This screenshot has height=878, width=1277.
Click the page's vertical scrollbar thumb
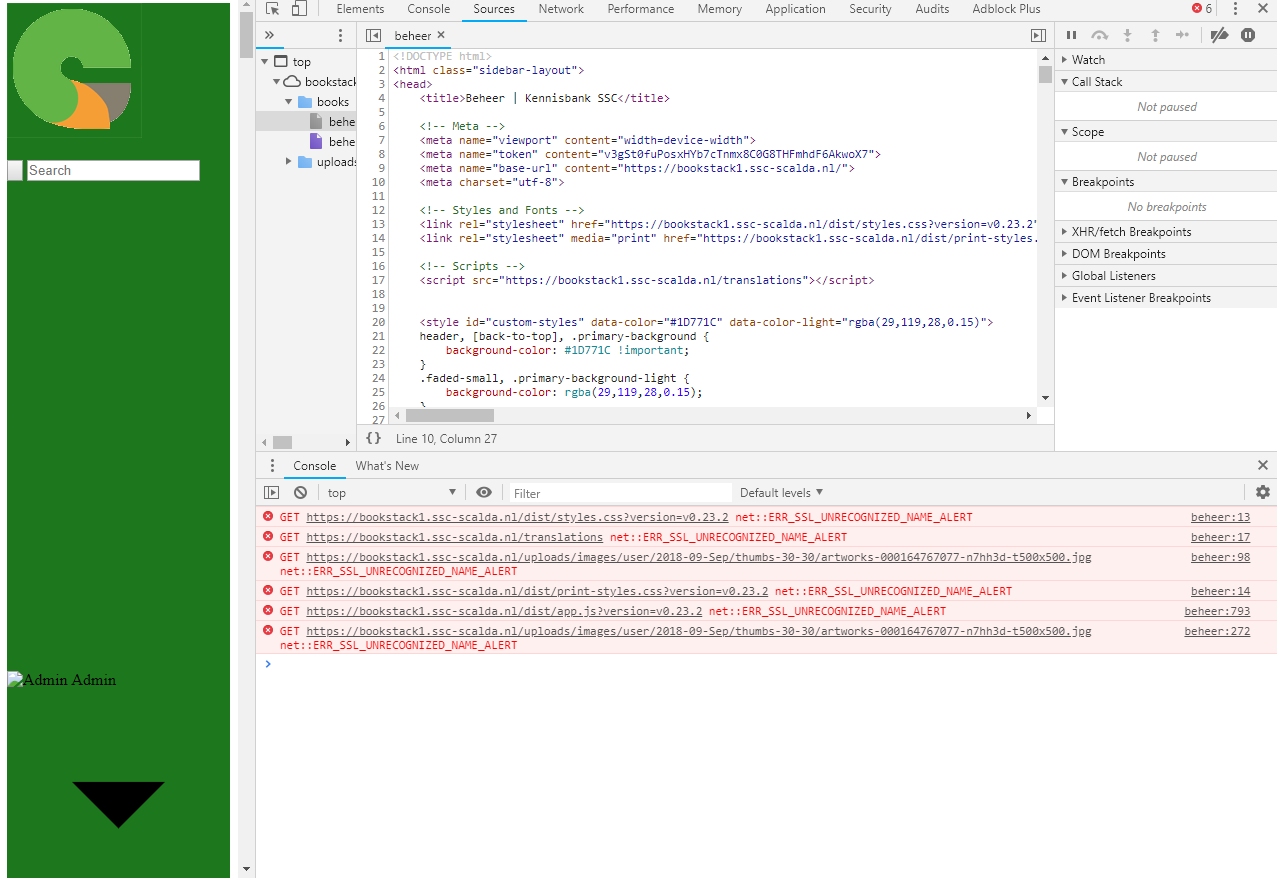point(246,34)
